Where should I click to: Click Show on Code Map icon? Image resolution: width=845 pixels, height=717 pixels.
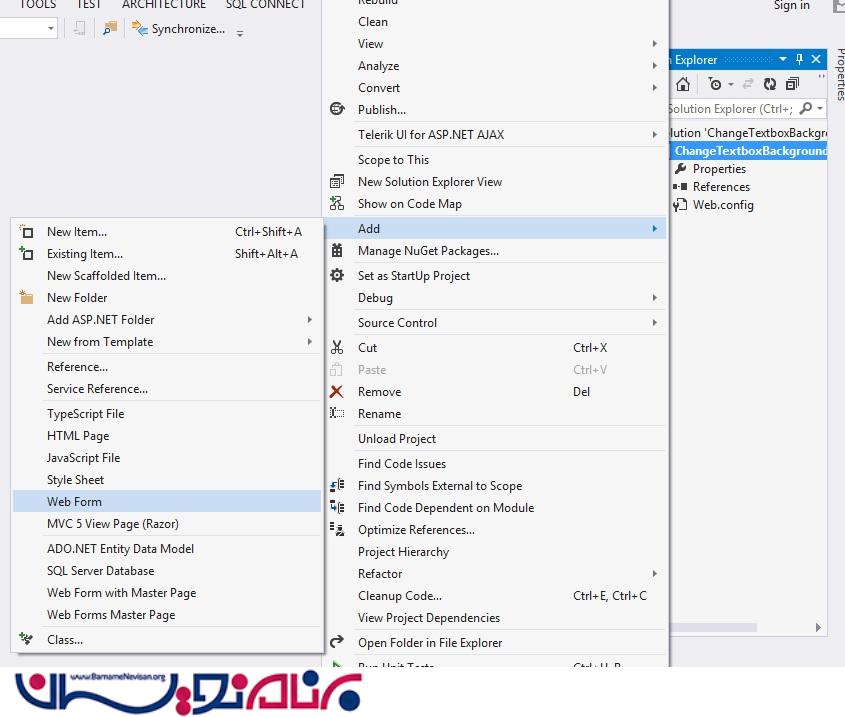pos(337,203)
